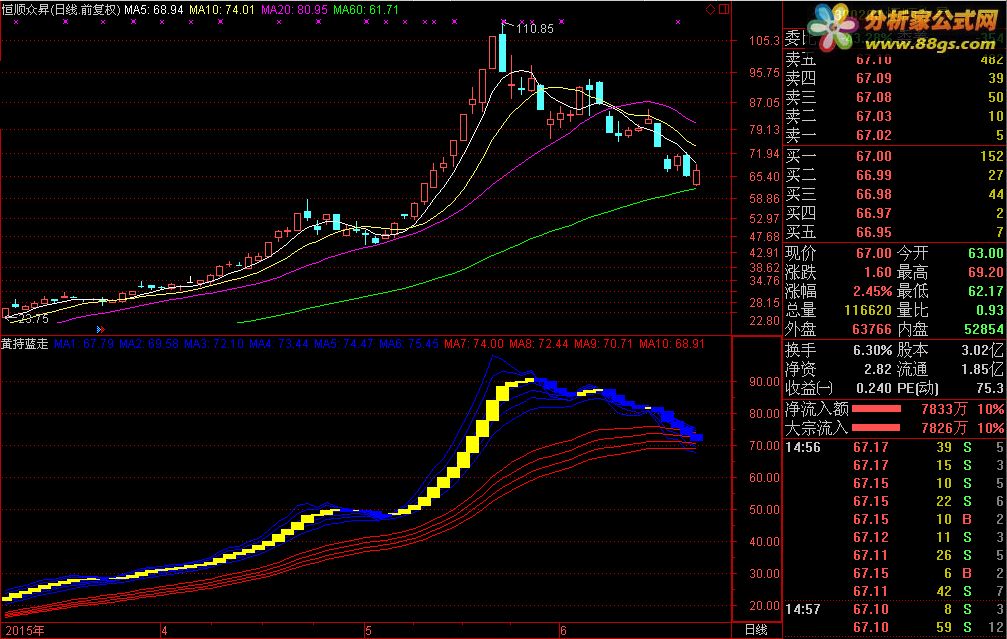Click month 4 on the time axis
Image resolution: width=1007 pixels, height=639 pixels.
pos(164,630)
